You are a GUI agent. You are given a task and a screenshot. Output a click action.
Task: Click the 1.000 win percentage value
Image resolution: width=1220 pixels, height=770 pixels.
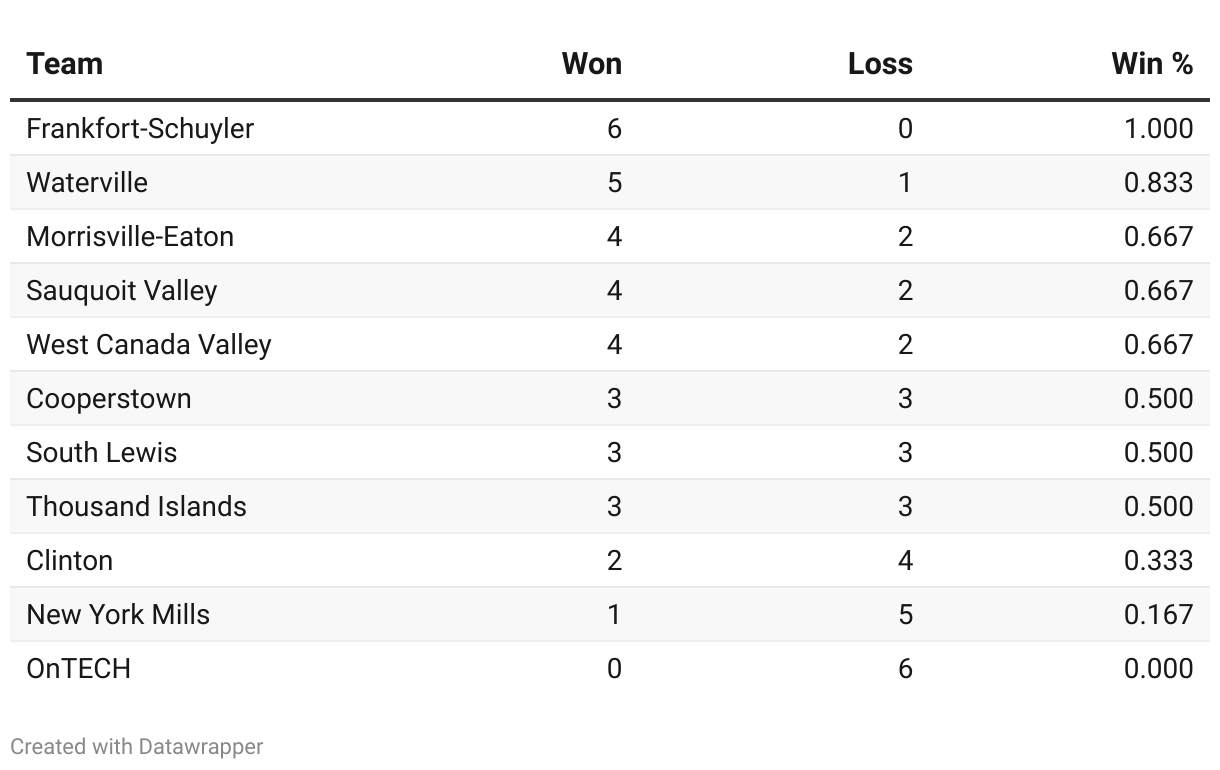pyautogui.click(x=1158, y=128)
